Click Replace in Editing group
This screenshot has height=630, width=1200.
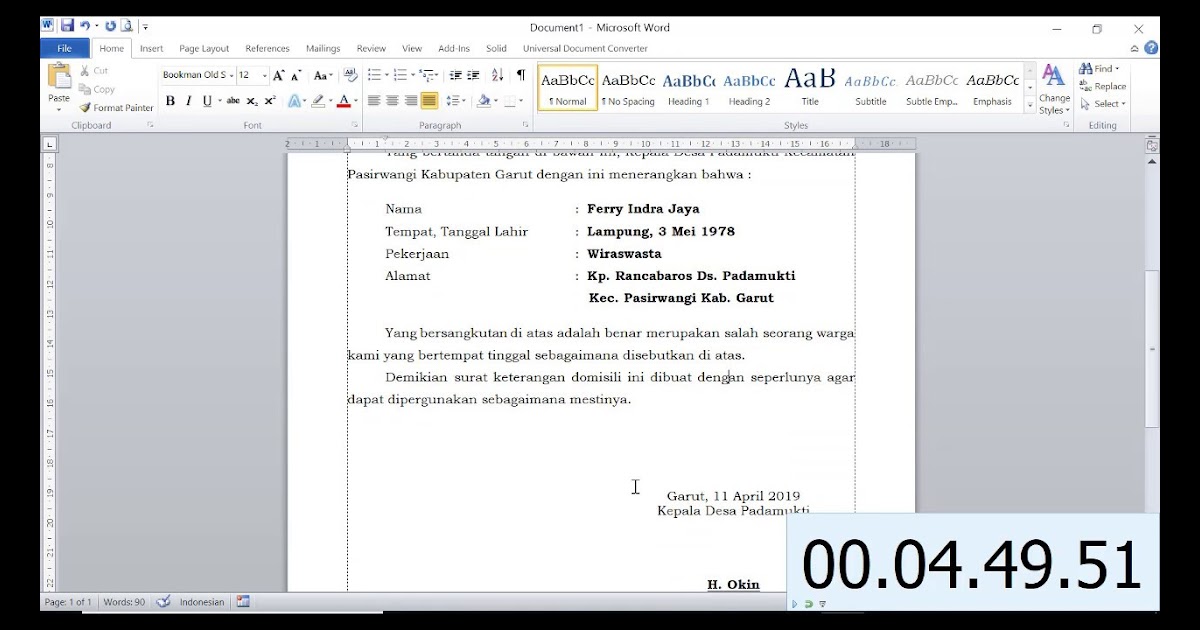[x=1102, y=87]
